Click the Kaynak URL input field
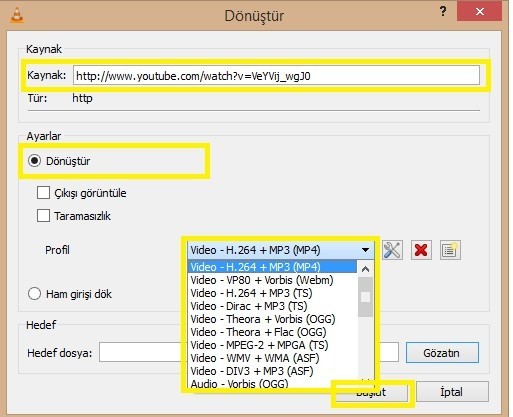The width and height of the screenshot is (513, 417). (276, 75)
